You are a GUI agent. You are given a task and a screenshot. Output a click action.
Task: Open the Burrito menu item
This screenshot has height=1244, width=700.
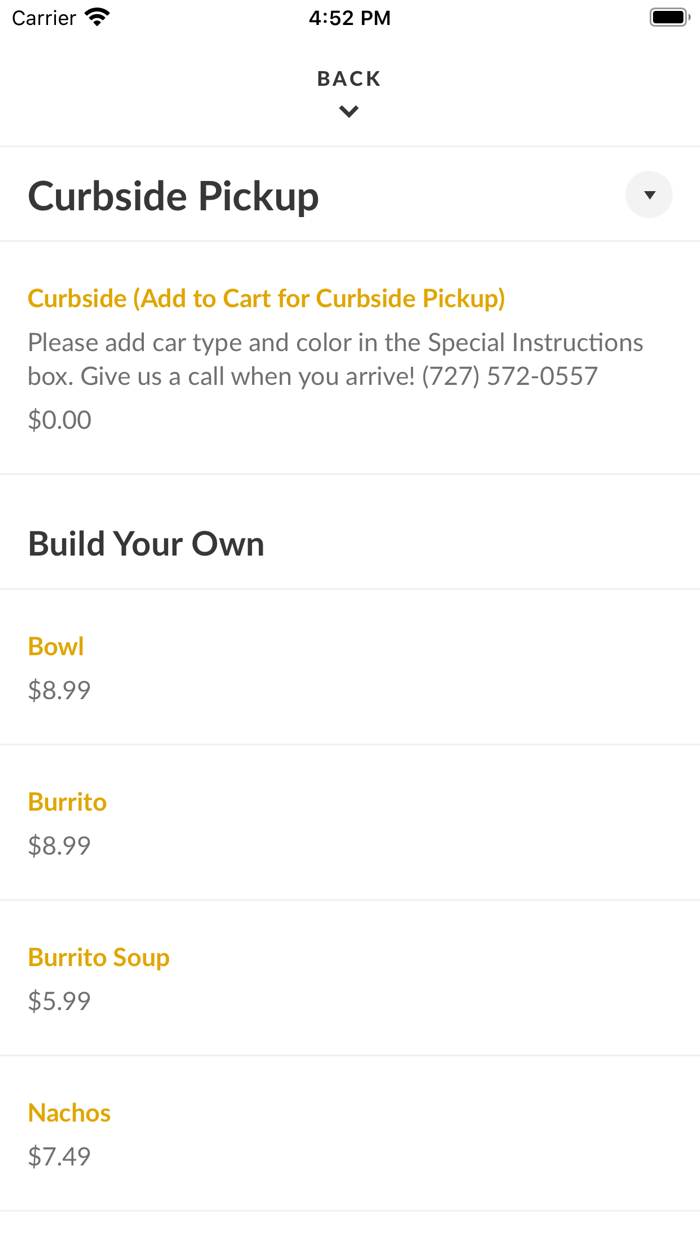(x=67, y=802)
